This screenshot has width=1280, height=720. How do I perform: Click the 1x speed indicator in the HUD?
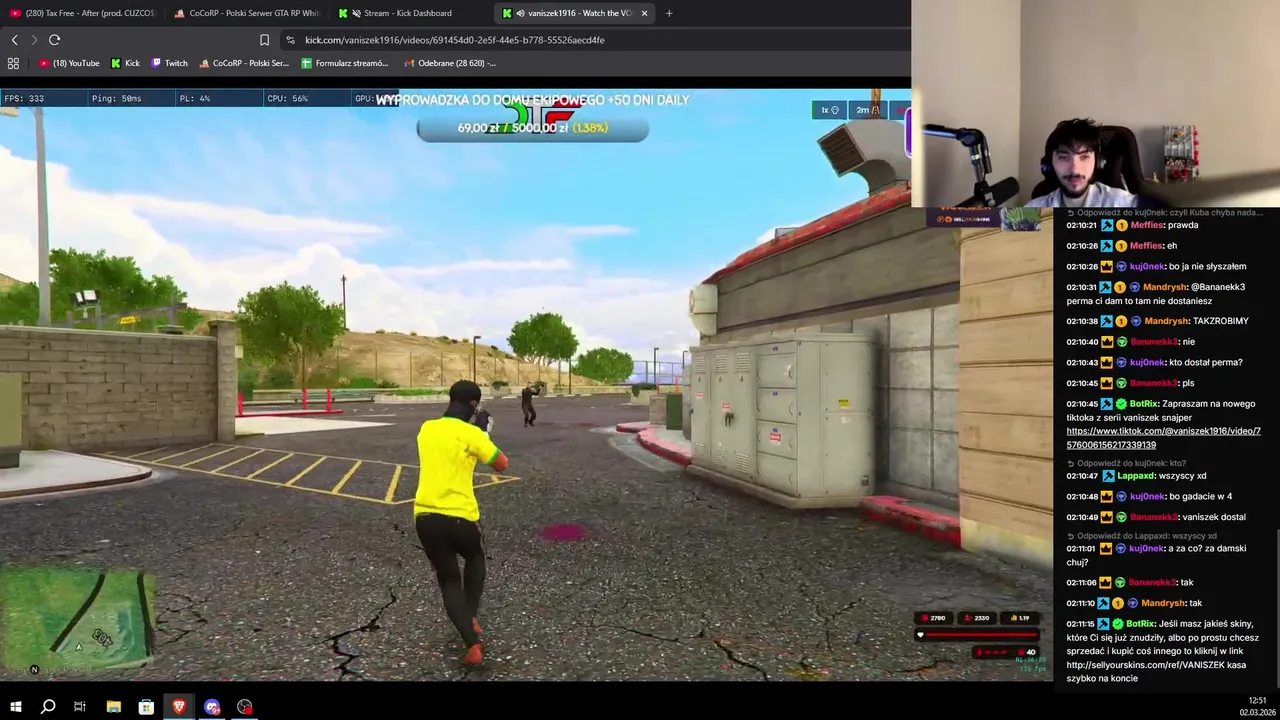830,110
